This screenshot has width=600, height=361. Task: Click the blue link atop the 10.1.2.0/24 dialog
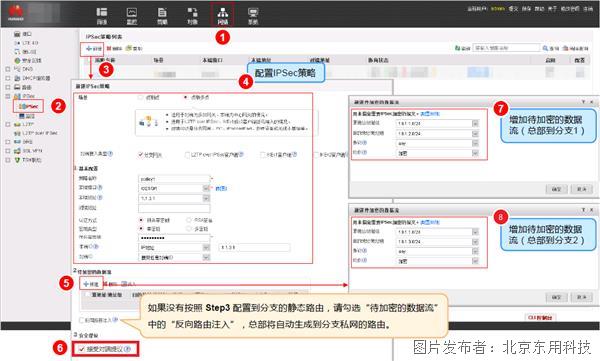pyautogui.click(x=430, y=114)
